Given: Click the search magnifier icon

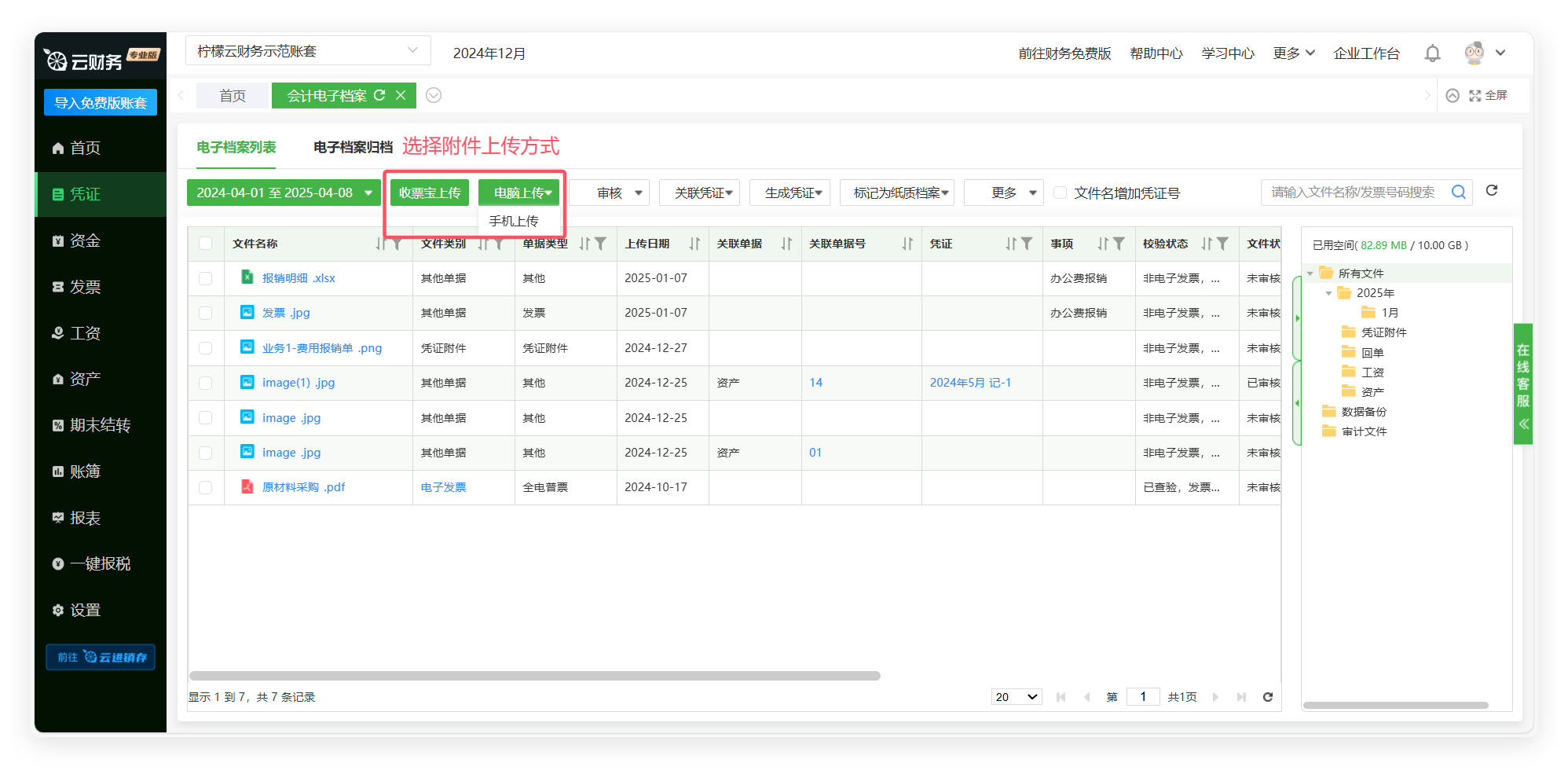Looking at the screenshot, I should point(1458,193).
